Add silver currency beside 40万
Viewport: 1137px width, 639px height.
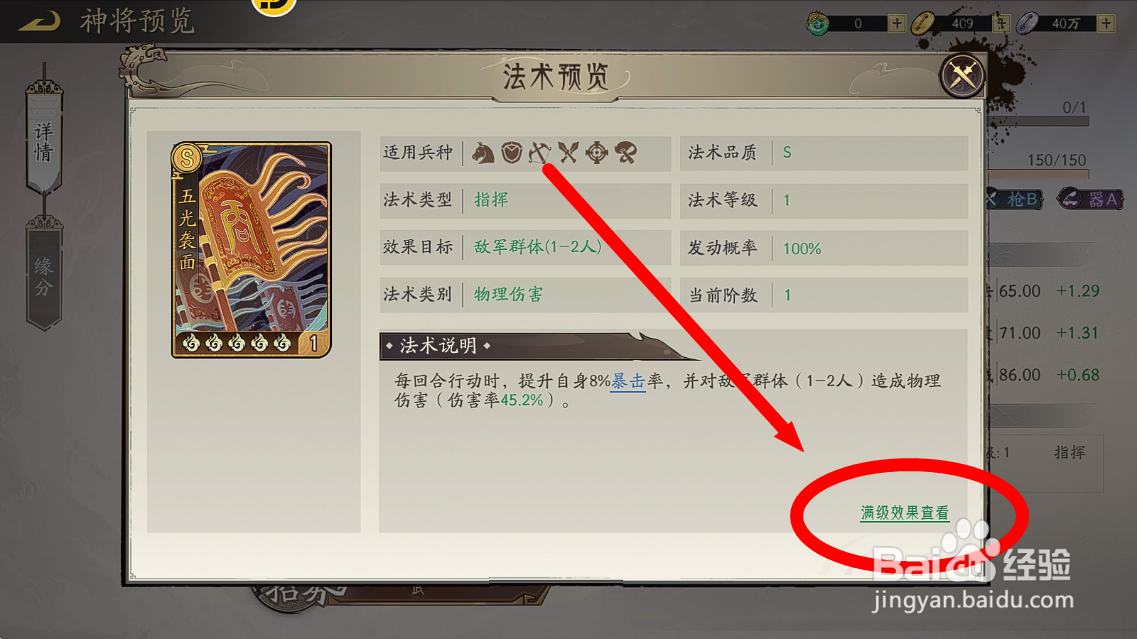[x=1106, y=23]
